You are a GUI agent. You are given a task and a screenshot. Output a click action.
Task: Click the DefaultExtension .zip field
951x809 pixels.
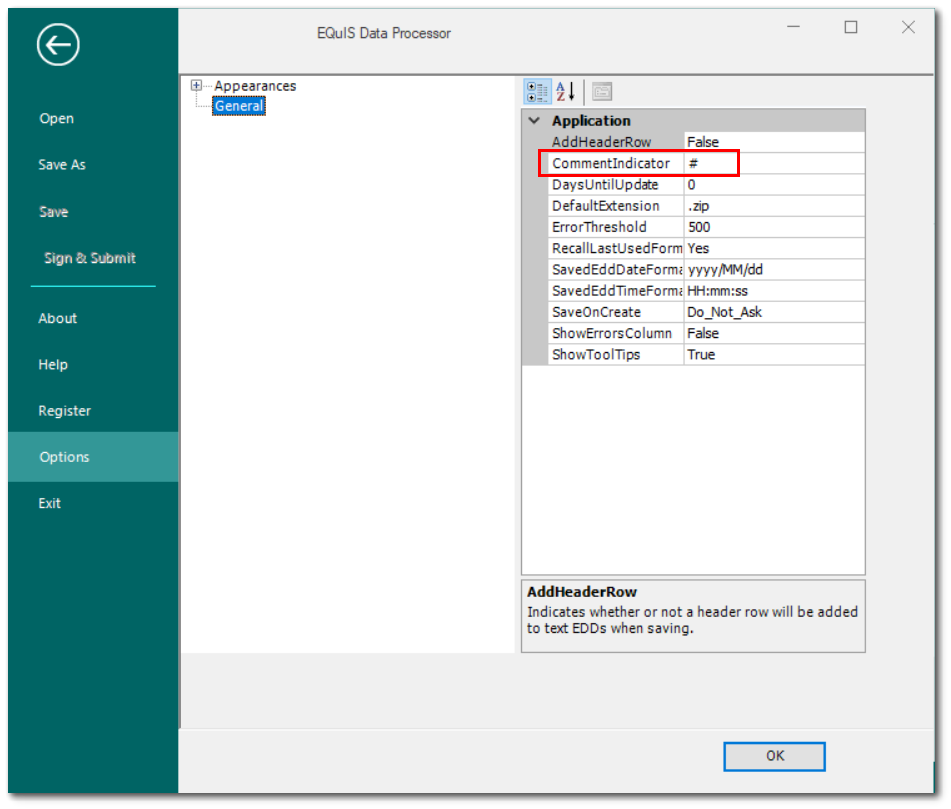[x=773, y=206]
